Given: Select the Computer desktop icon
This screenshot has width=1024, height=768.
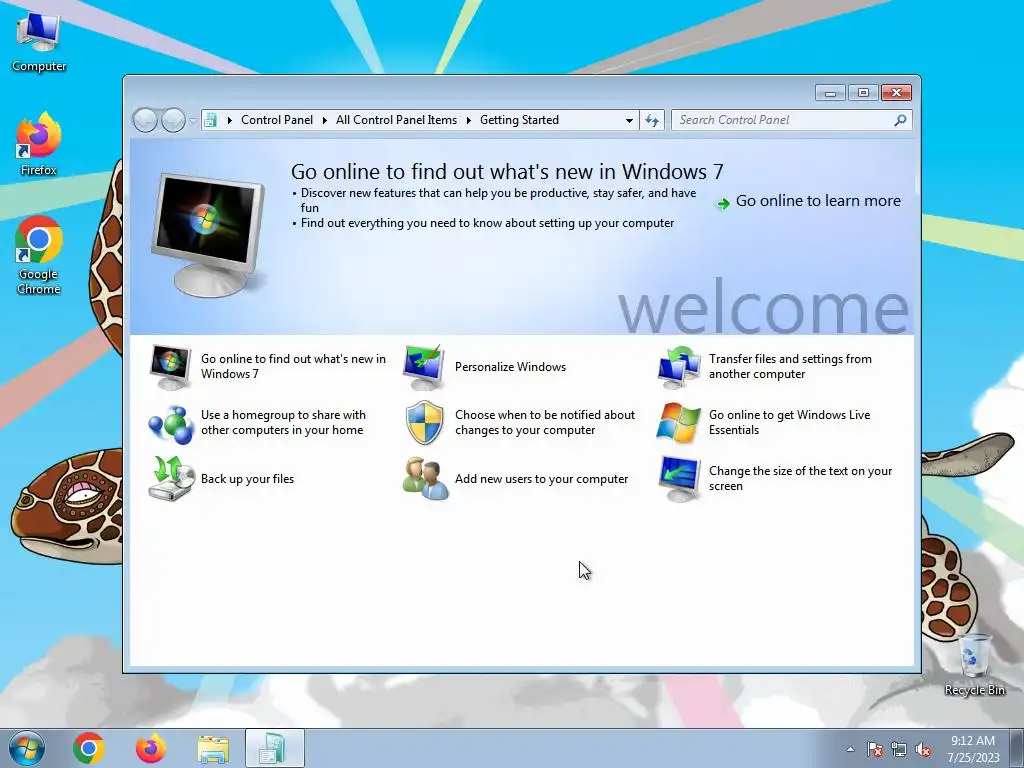Looking at the screenshot, I should click(39, 42).
